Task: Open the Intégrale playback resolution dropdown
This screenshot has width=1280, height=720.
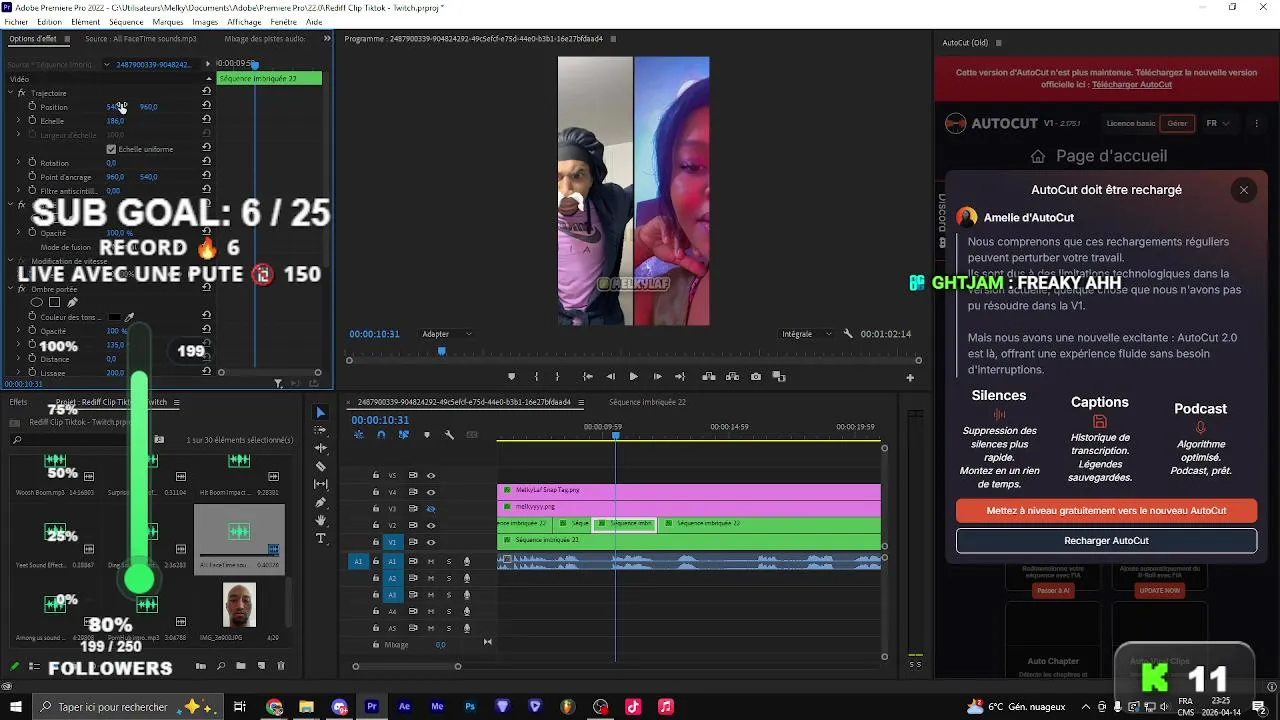Action: [x=808, y=334]
